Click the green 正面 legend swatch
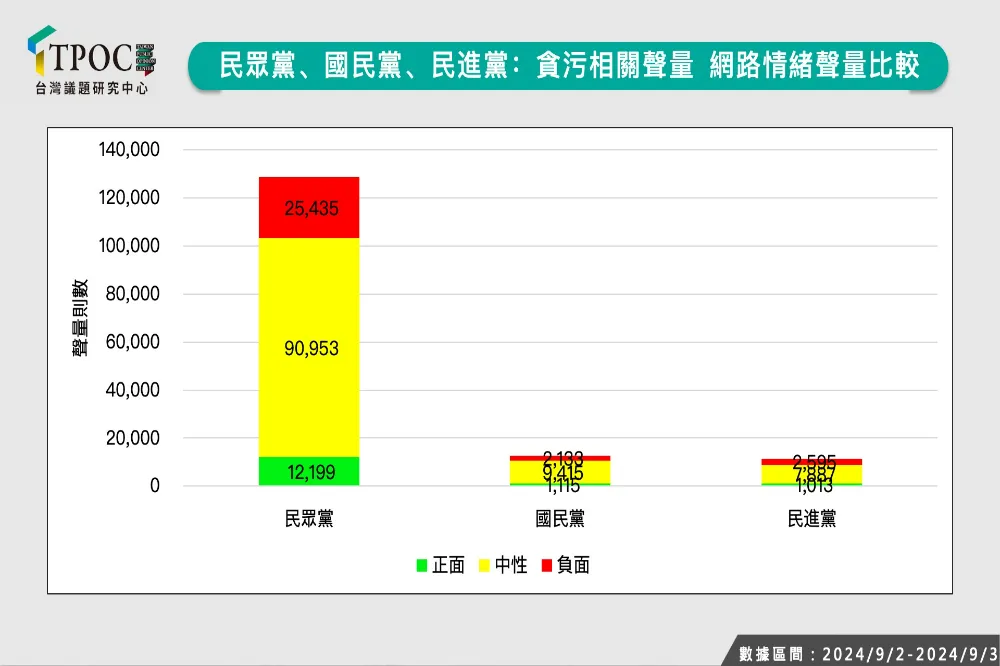Screen dimensions: 1000x666 (x=422, y=565)
